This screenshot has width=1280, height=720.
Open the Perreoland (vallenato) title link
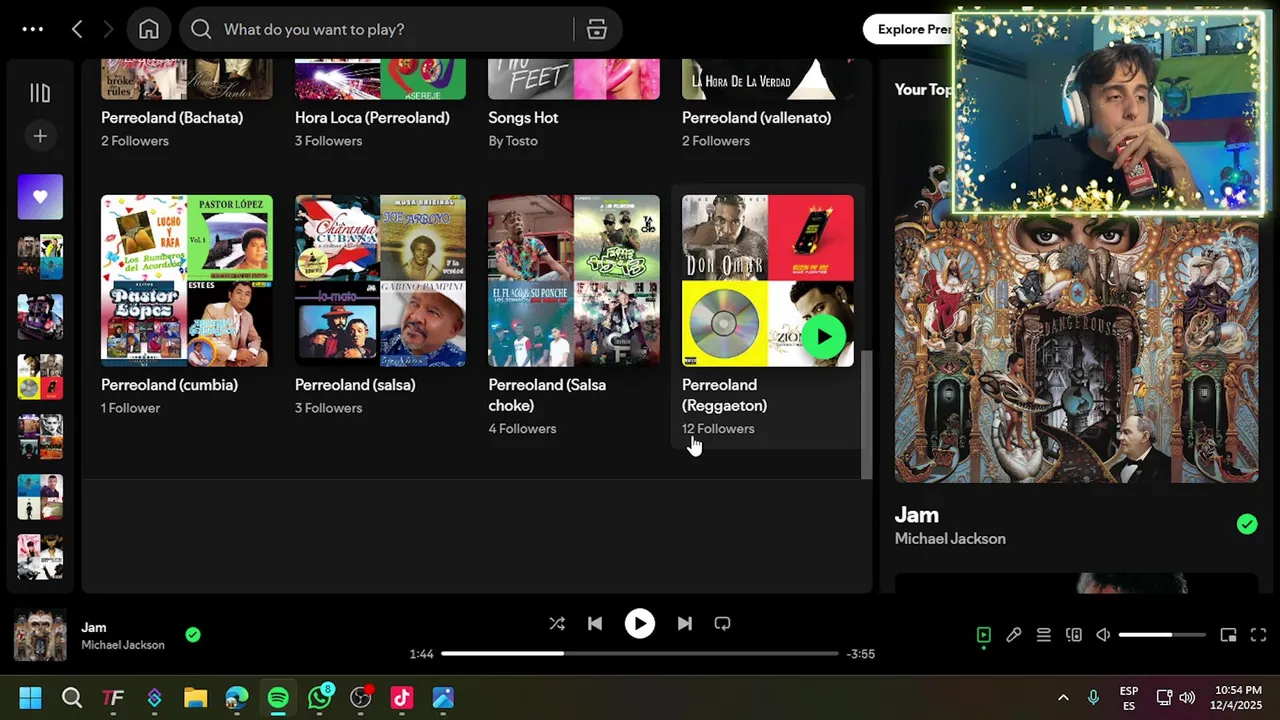pos(756,117)
